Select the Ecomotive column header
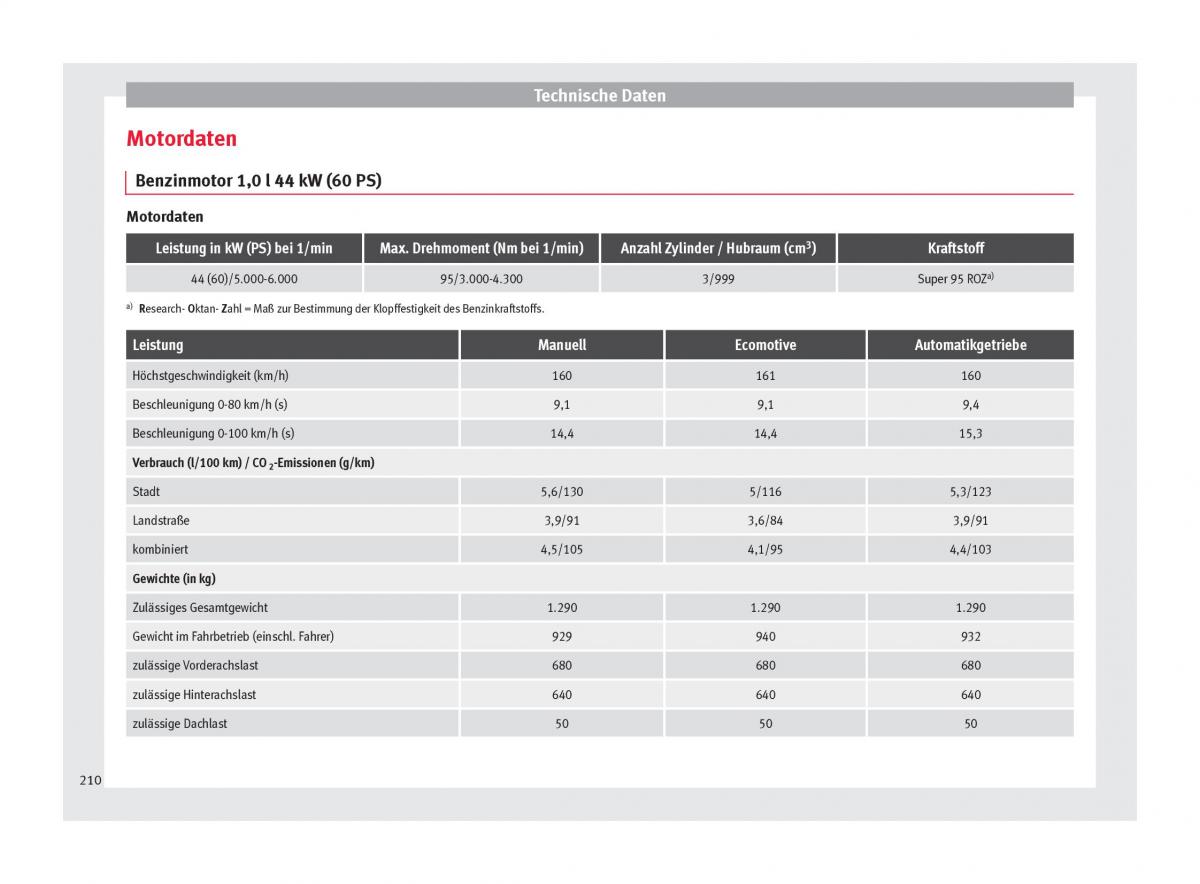This screenshot has width=1200, height=884. (765, 345)
